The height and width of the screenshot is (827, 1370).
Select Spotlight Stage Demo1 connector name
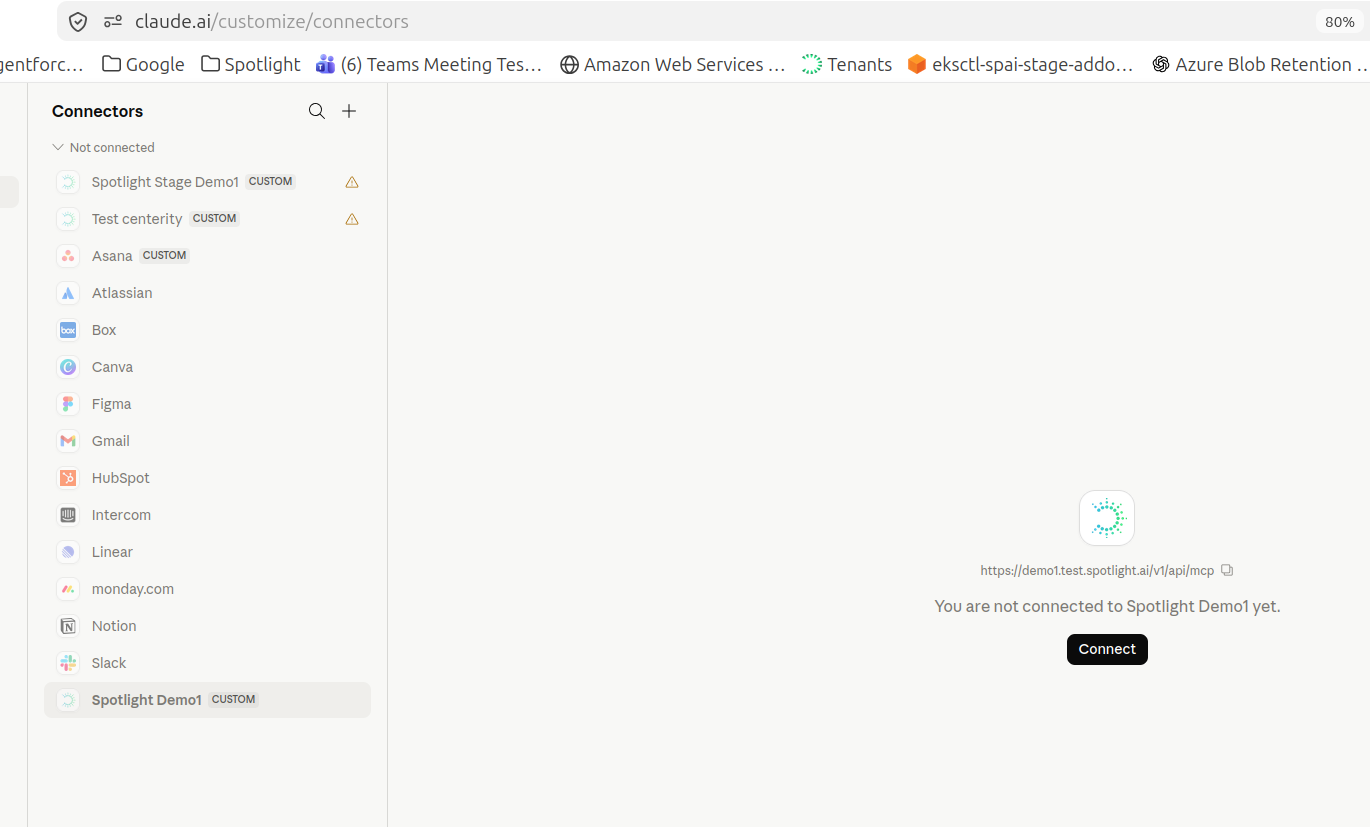pyautogui.click(x=165, y=182)
